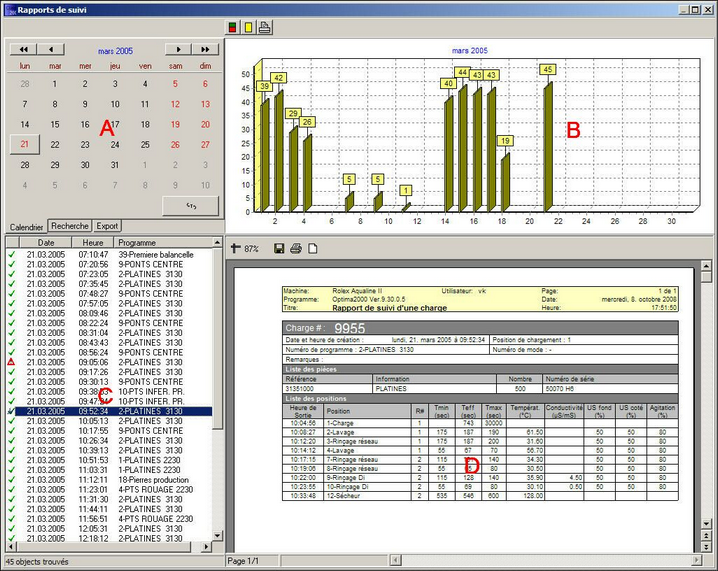The width and height of the screenshot is (718, 571).
Task: Click the green and red status toolbar icon
Action: 233,27
